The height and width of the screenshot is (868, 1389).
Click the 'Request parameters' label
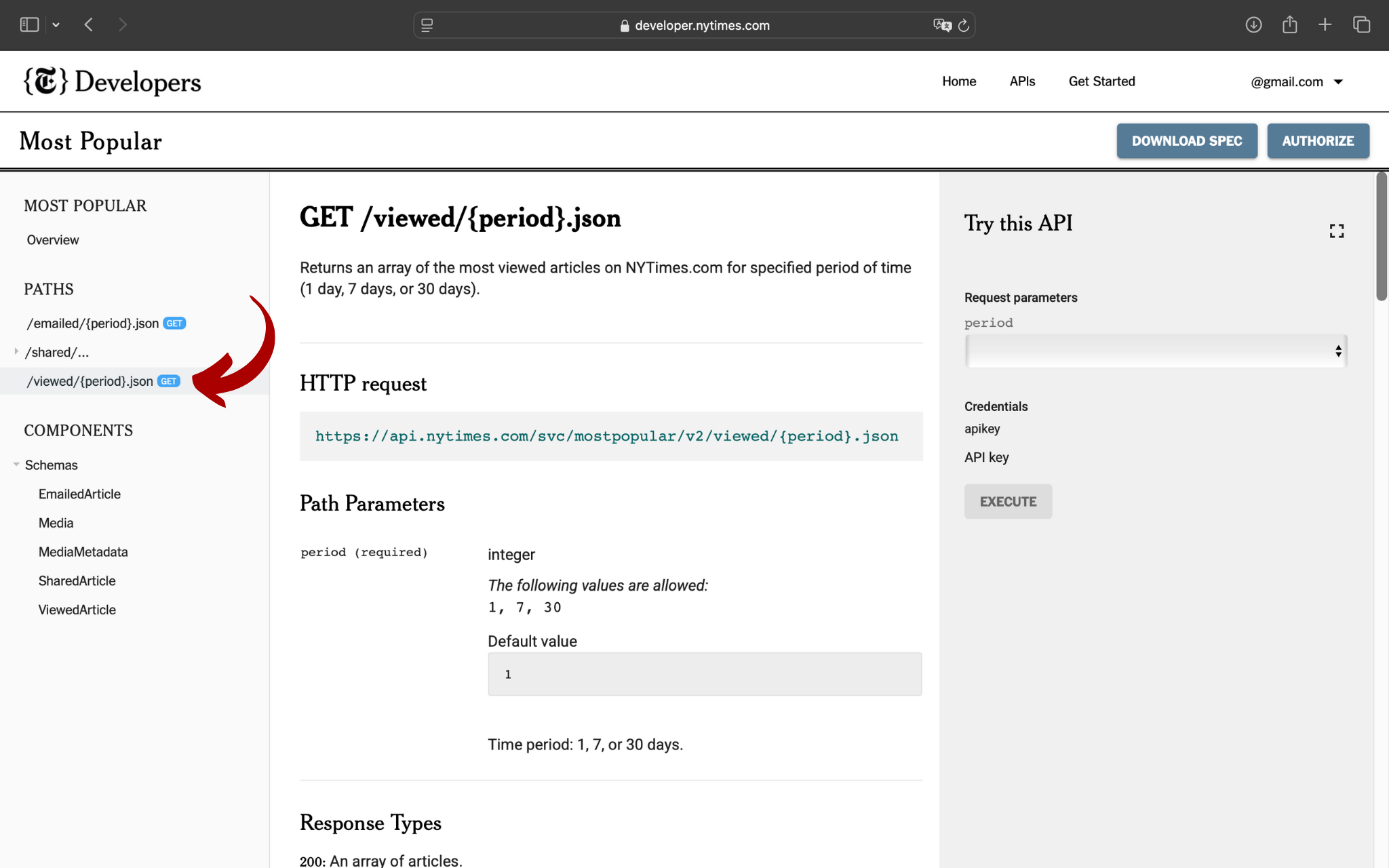click(x=1021, y=298)
